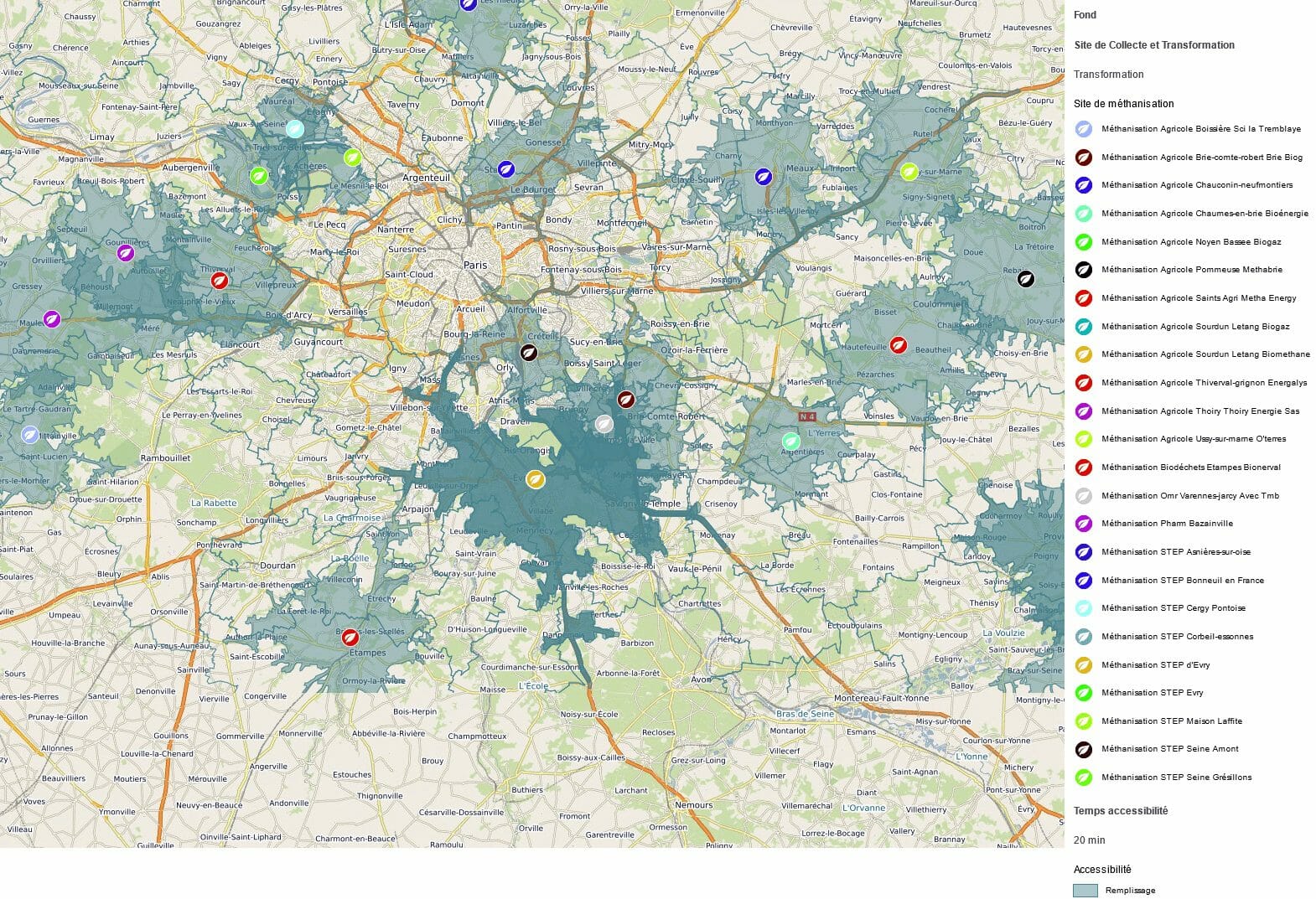Image resolution: width=1316 pixels, height=899 pixels.
Task: Select the Pharm Bazainville legend icon
Action: pos(1083,524)
